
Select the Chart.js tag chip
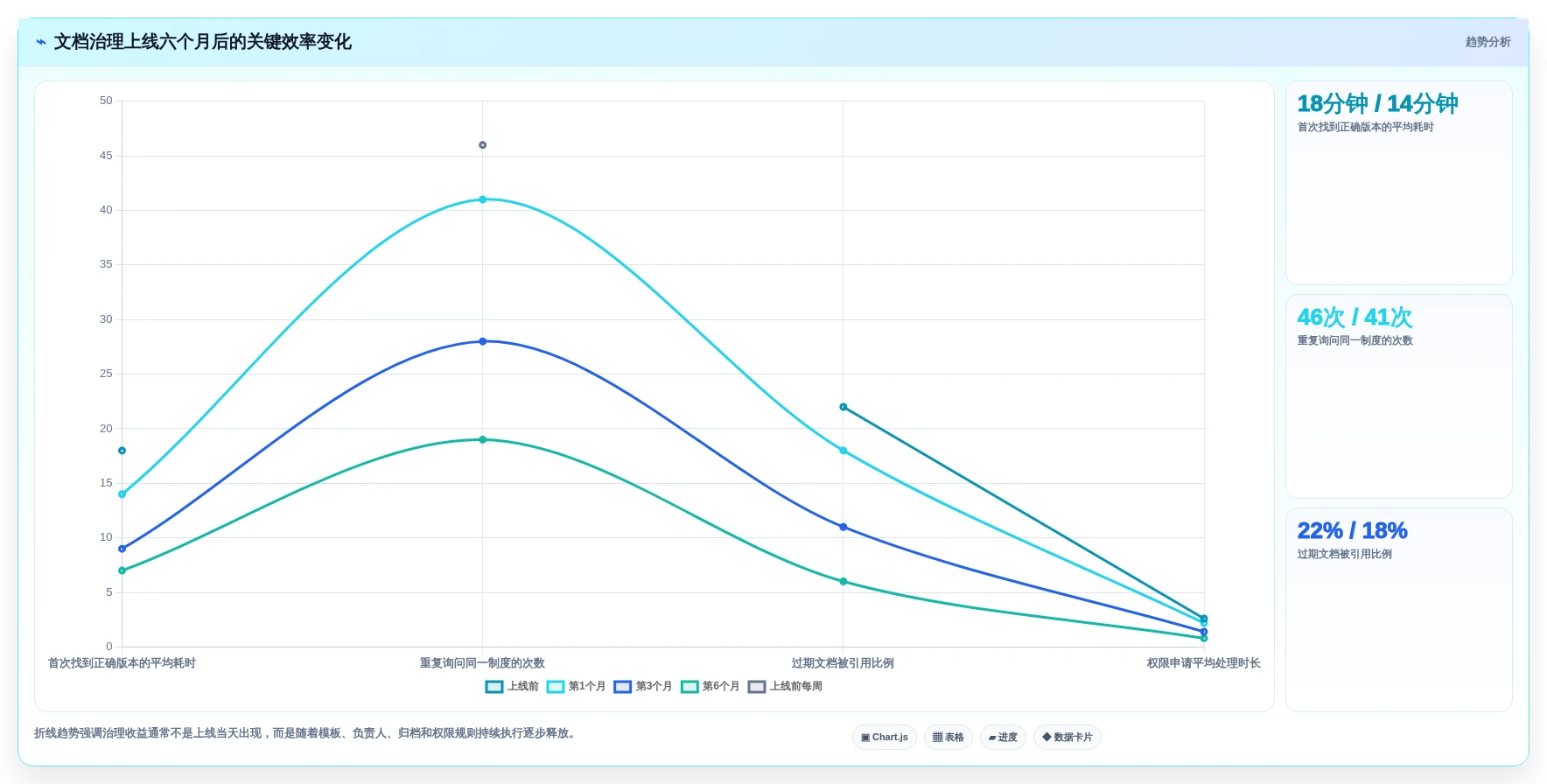(x=885, y=738)
